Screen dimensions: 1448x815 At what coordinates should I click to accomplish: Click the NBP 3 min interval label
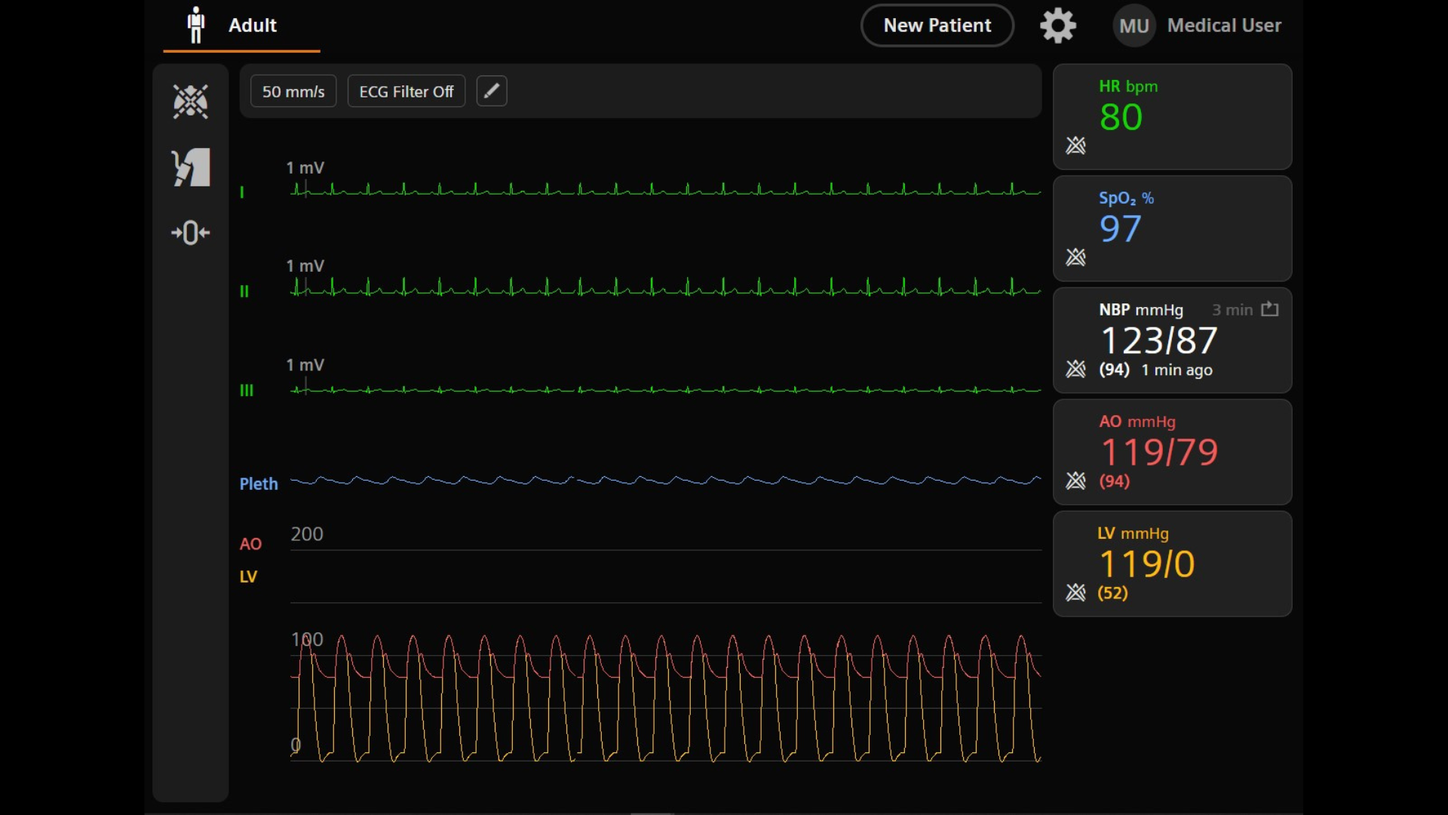[x=1232, y=310]
